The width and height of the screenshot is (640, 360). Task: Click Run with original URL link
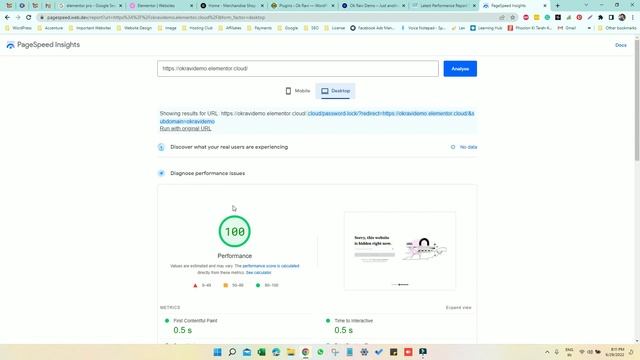pyautogui.click(x=185, y=129)
